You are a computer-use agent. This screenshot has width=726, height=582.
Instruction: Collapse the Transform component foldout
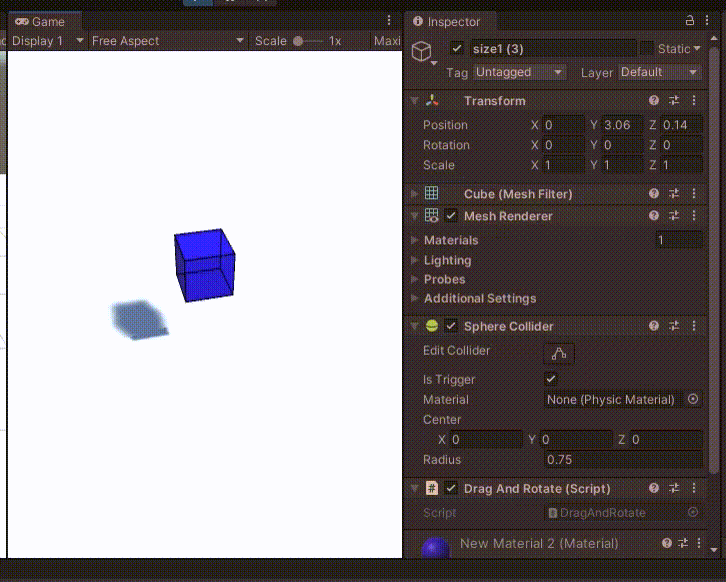point(415,100)
